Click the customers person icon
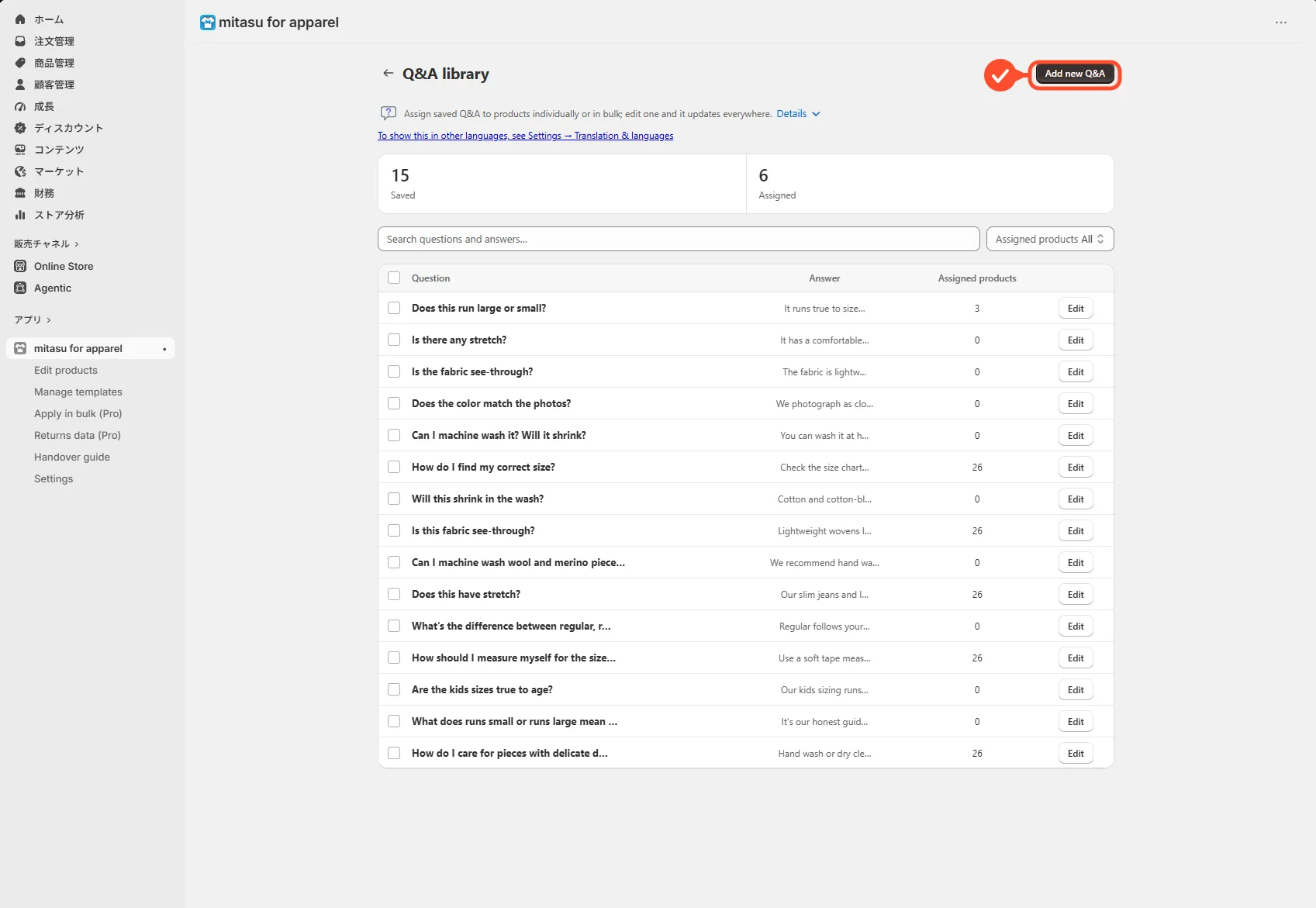1316x908 pixels. click(x=20, y=85)
